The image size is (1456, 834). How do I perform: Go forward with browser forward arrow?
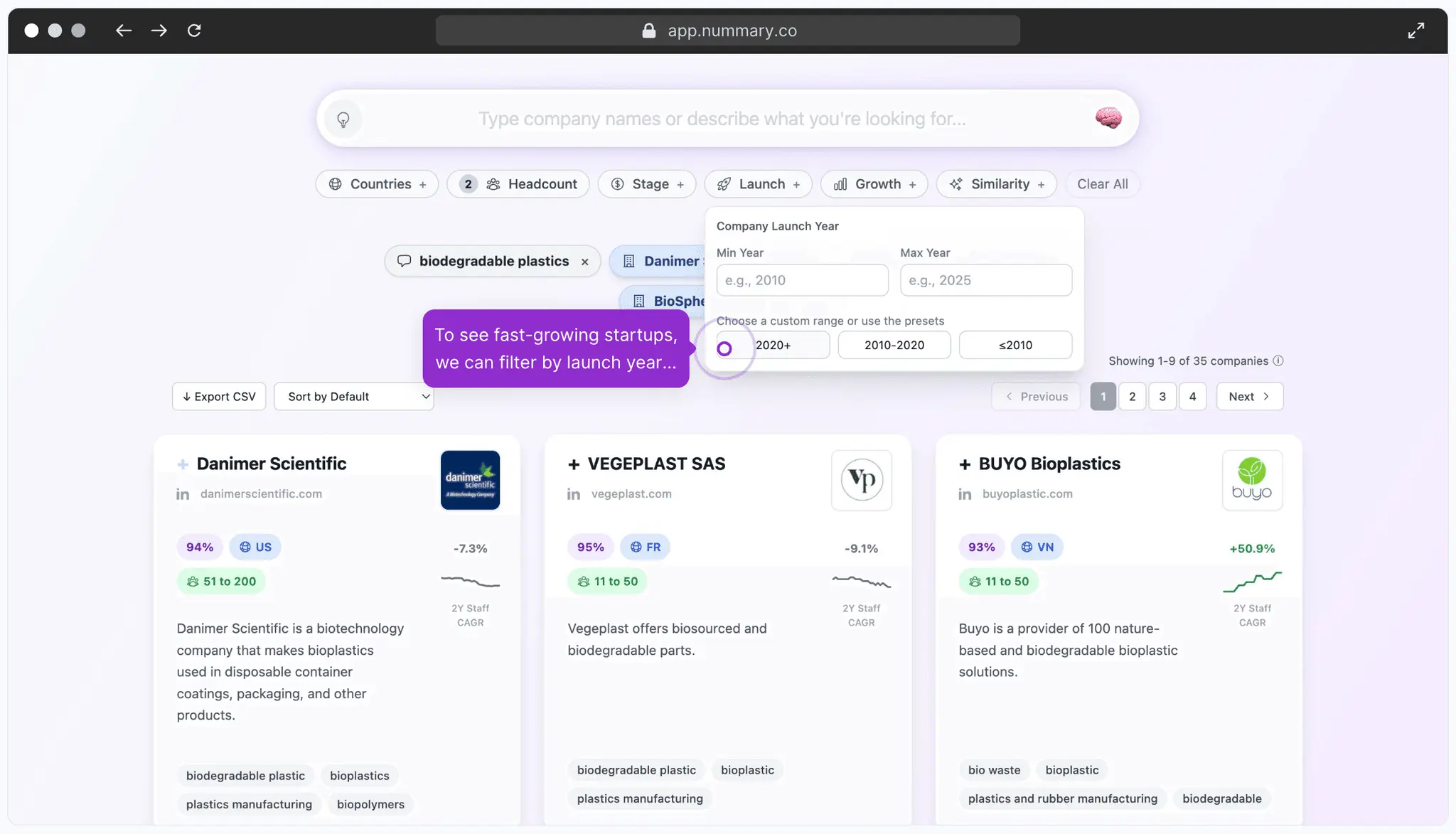point(159,31)
